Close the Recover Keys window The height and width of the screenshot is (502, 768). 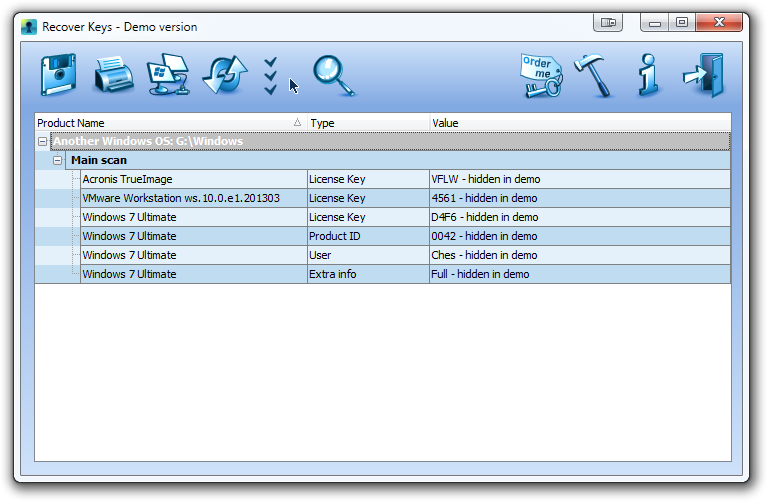[719, 23]
